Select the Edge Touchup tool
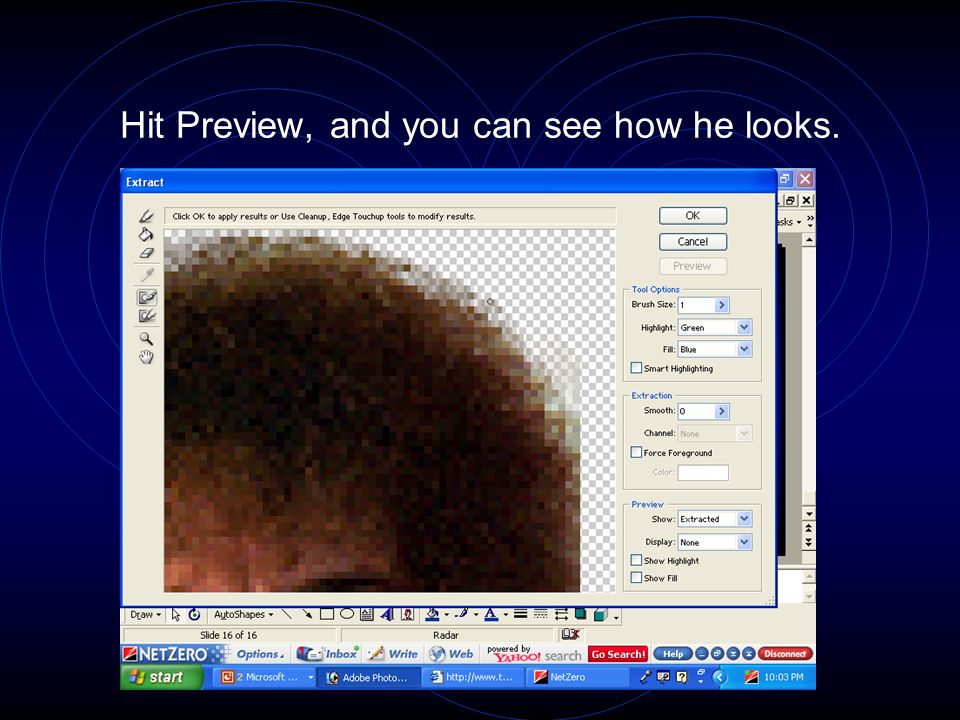The height and width of the screenshot is (720, 960). point(146,316)
